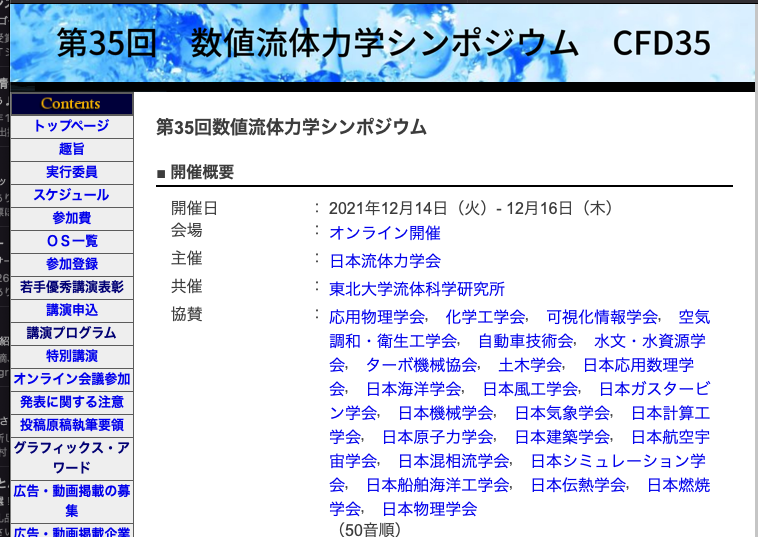Open 講演プログラム sidebar item
The image size is (758, 537).
tap(72, 333)
